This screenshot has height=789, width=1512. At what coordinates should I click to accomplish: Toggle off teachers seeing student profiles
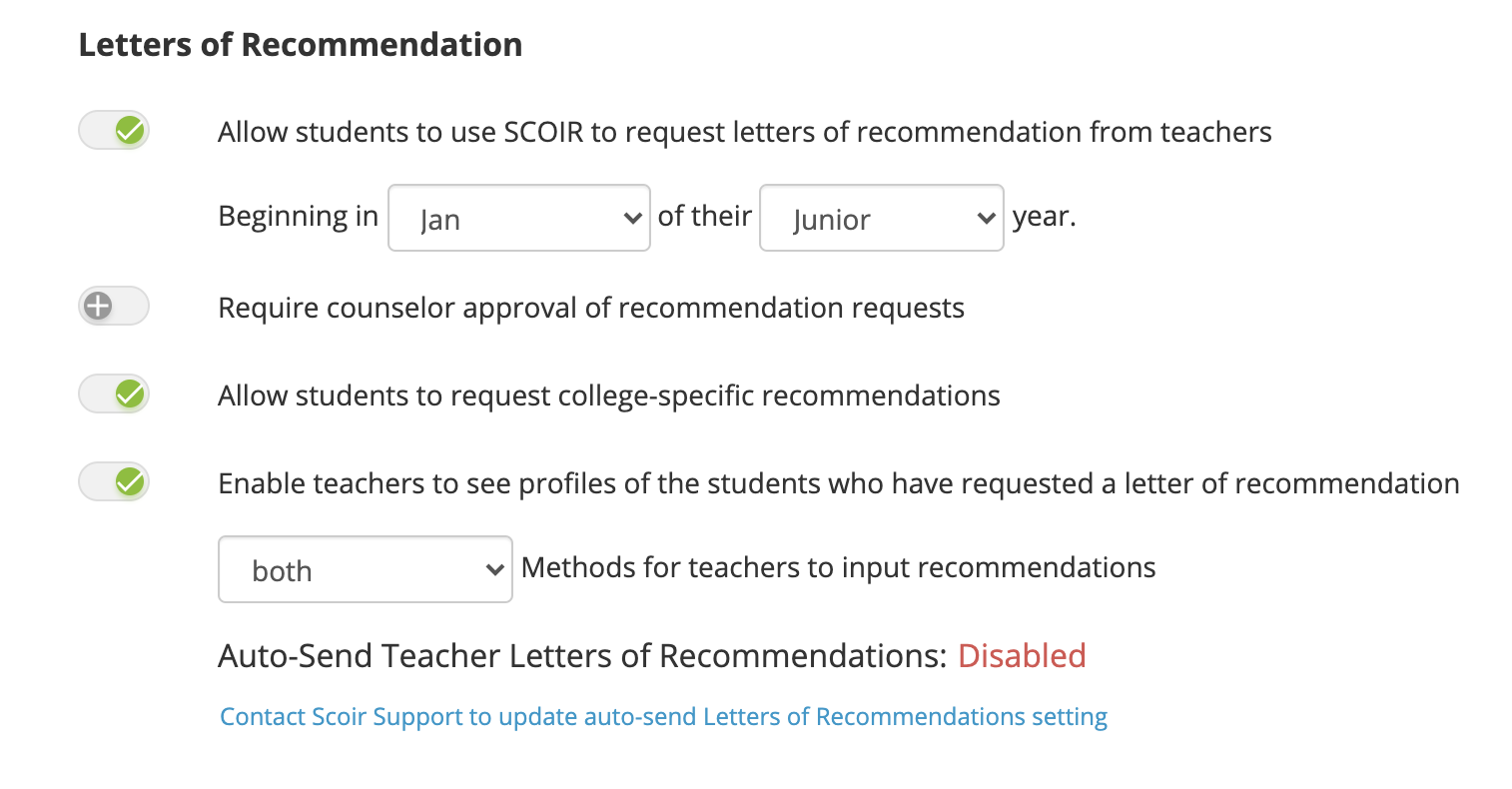point(114,481)
